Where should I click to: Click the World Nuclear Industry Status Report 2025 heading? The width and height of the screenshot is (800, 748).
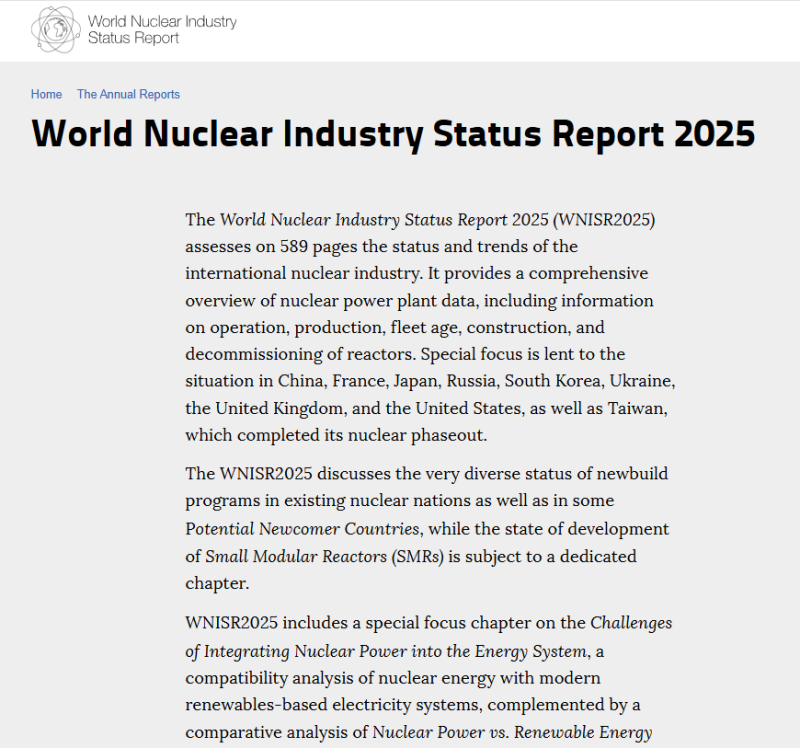393,134
